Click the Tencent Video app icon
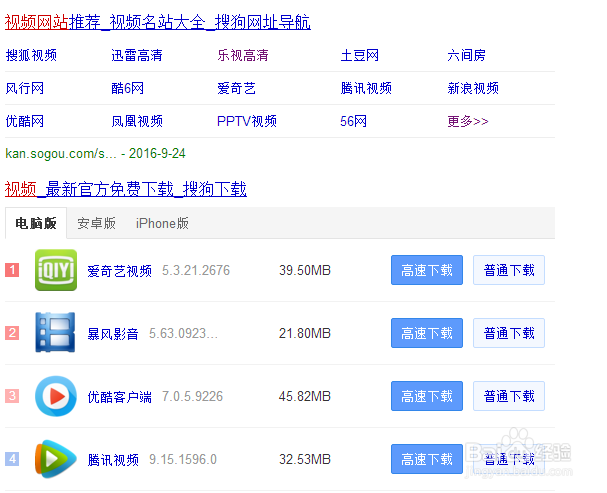The height and width of the screenshot is (493, 607). click(x=55, y=459)
